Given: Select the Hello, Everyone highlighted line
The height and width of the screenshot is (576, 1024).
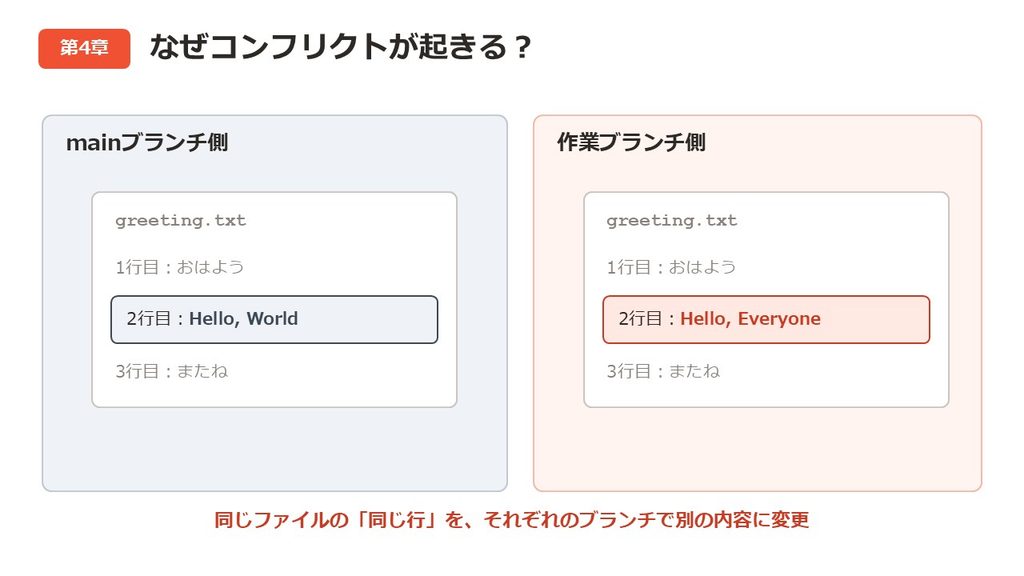Looking at the screenshot, I should coord(766,319).
